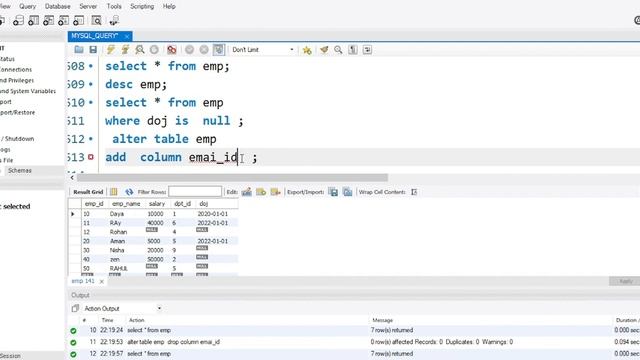This screenshot has height=360, width=640.
Task: Click reconnect to DBMS toolbar icon
Action: pos(114,20)
